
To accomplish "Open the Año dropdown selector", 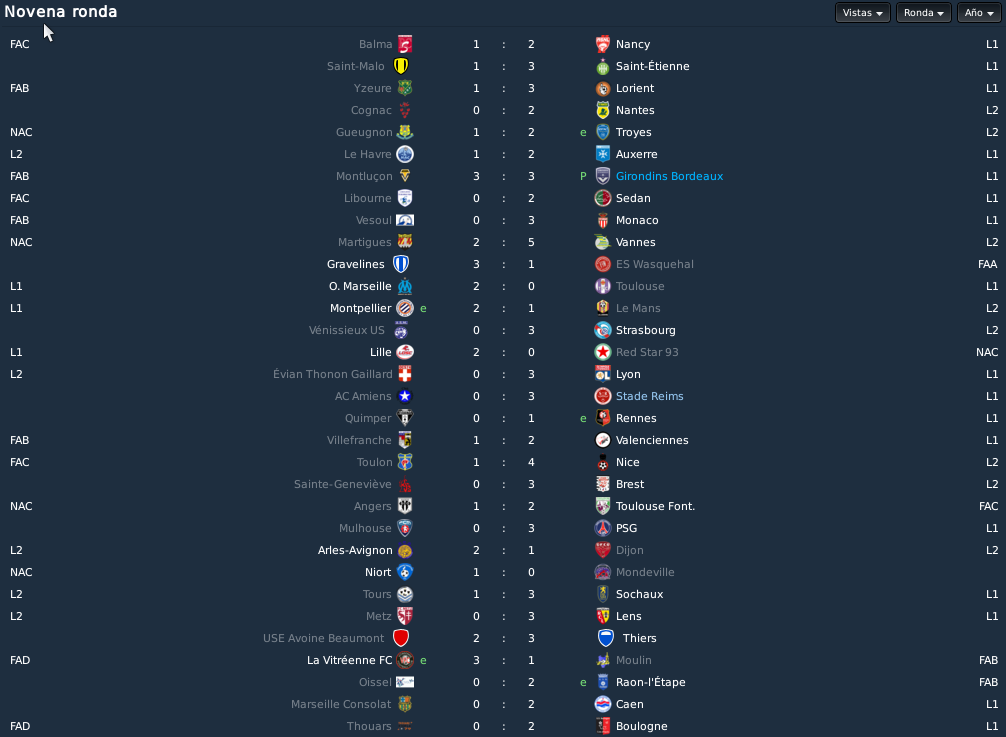I will (978, 13).
